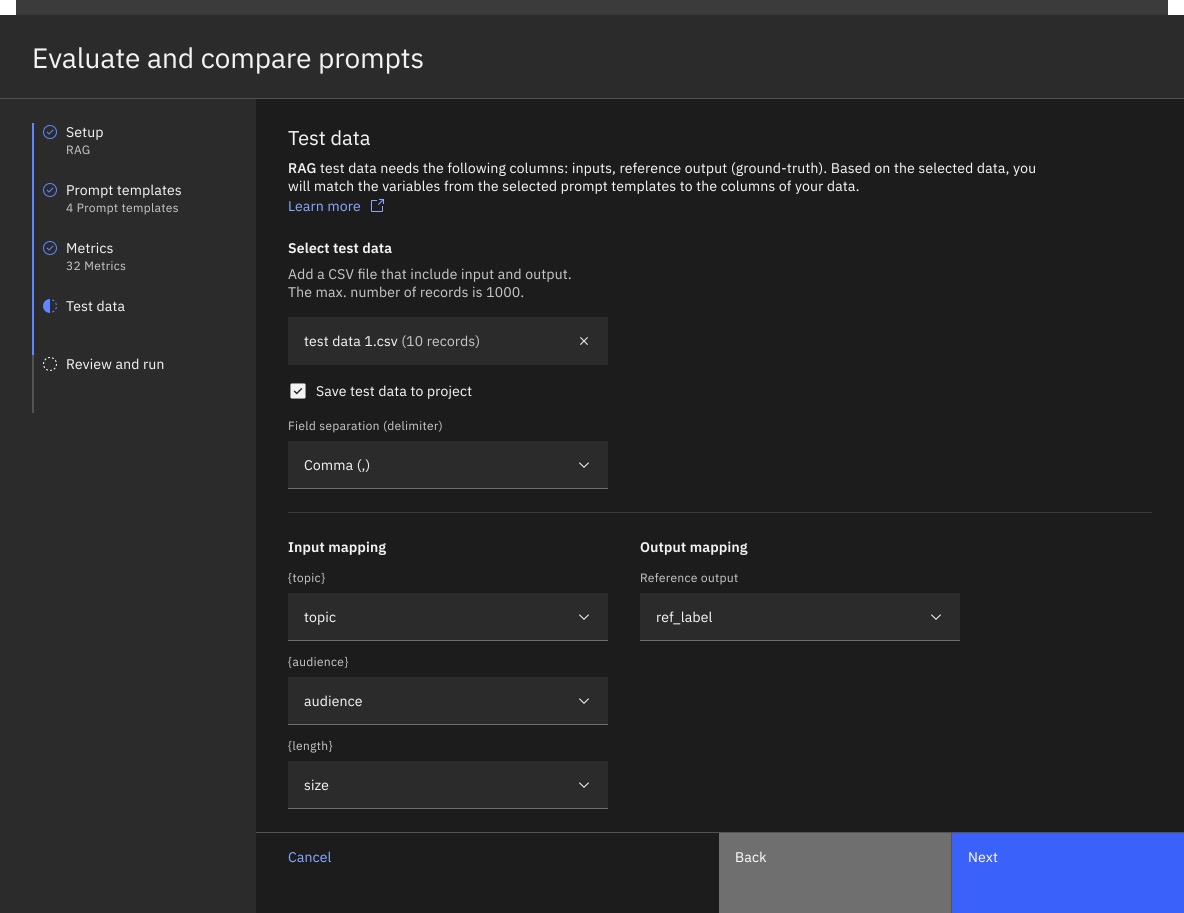Click the 4 Prompt templates subtitle
Screen dimensions: 1184x913
pos(122,208)
